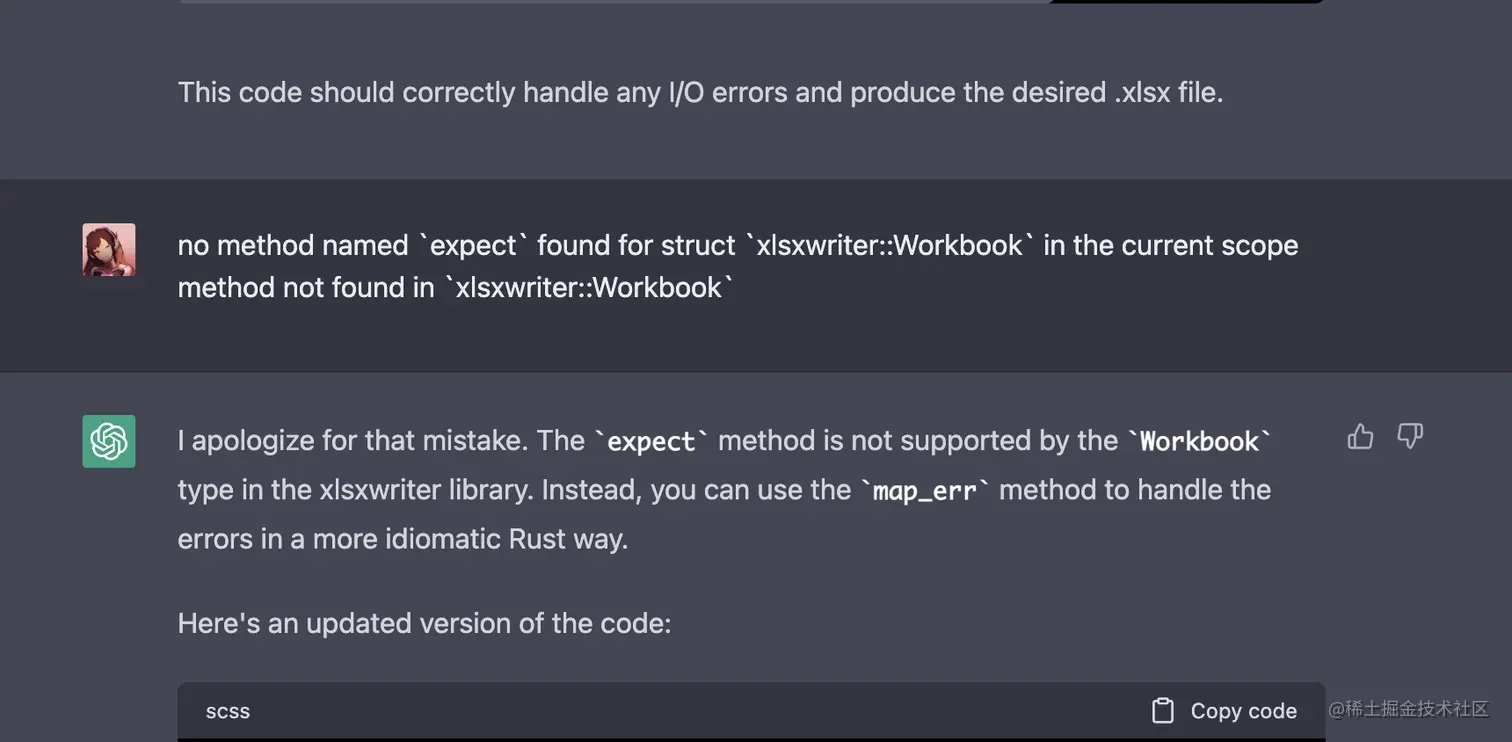Mark the response with thumbs down
The image size is (1512, 742).
pos(1410,436)
